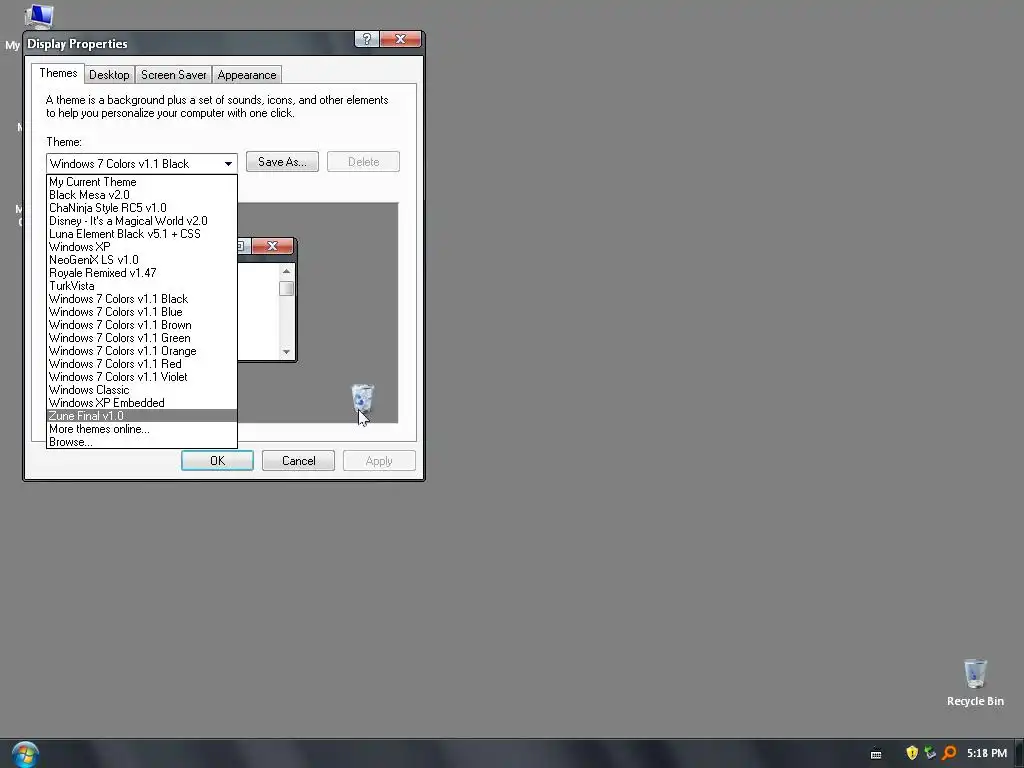This screenshot has height=768, width=1024.
Task: Click the yellow security shield tray icon
Action: tap(912, 753)
